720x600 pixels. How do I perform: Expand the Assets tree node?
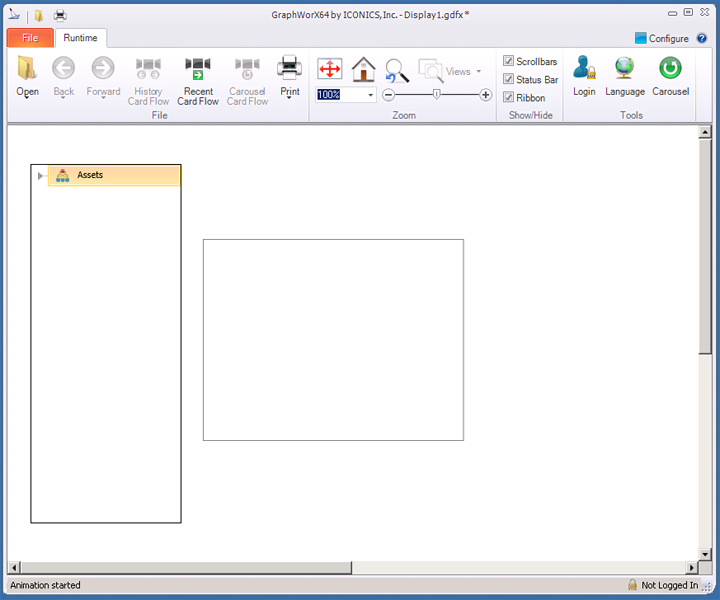[40, 176]
